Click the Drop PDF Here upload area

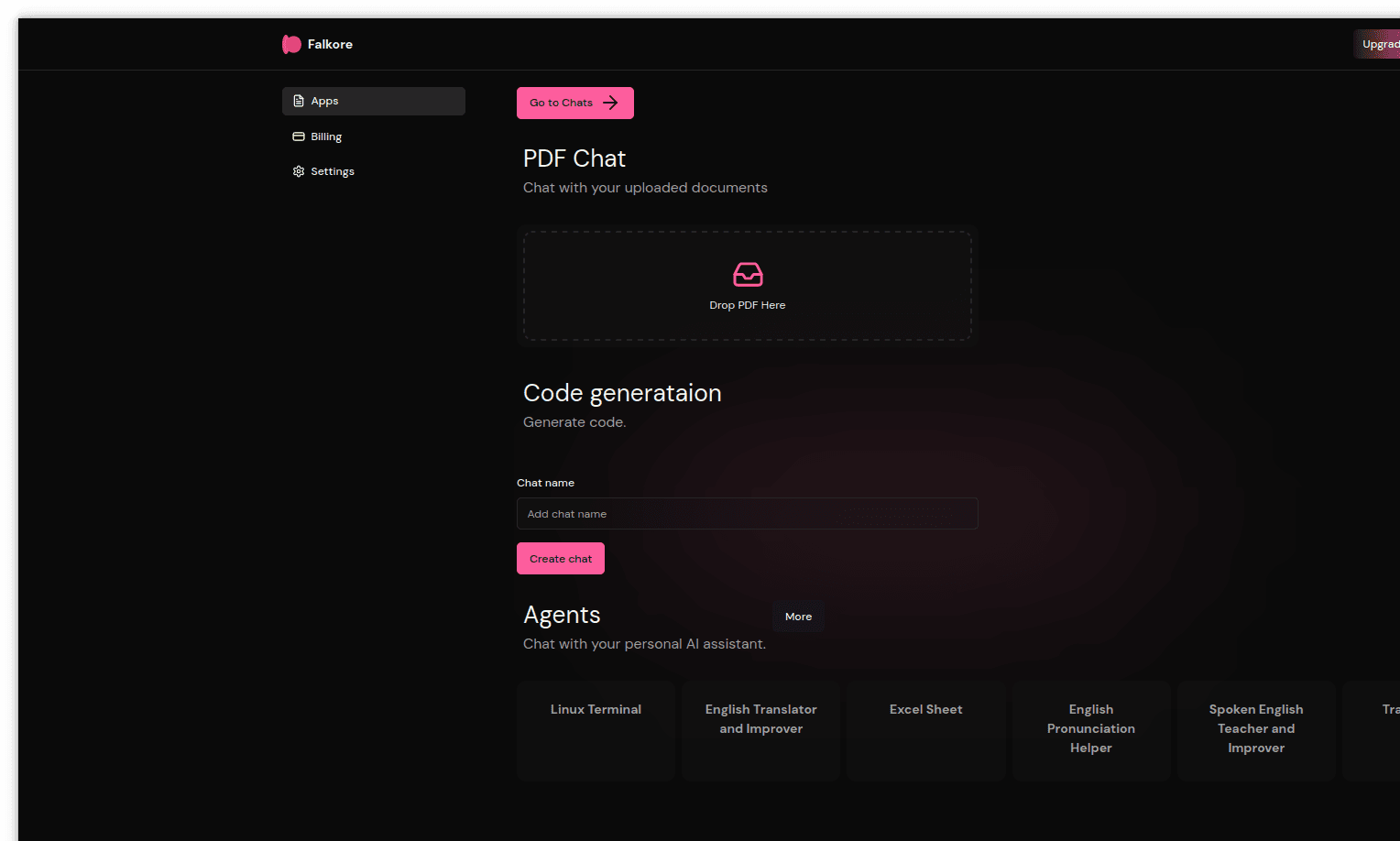click(x=748, y=286)
